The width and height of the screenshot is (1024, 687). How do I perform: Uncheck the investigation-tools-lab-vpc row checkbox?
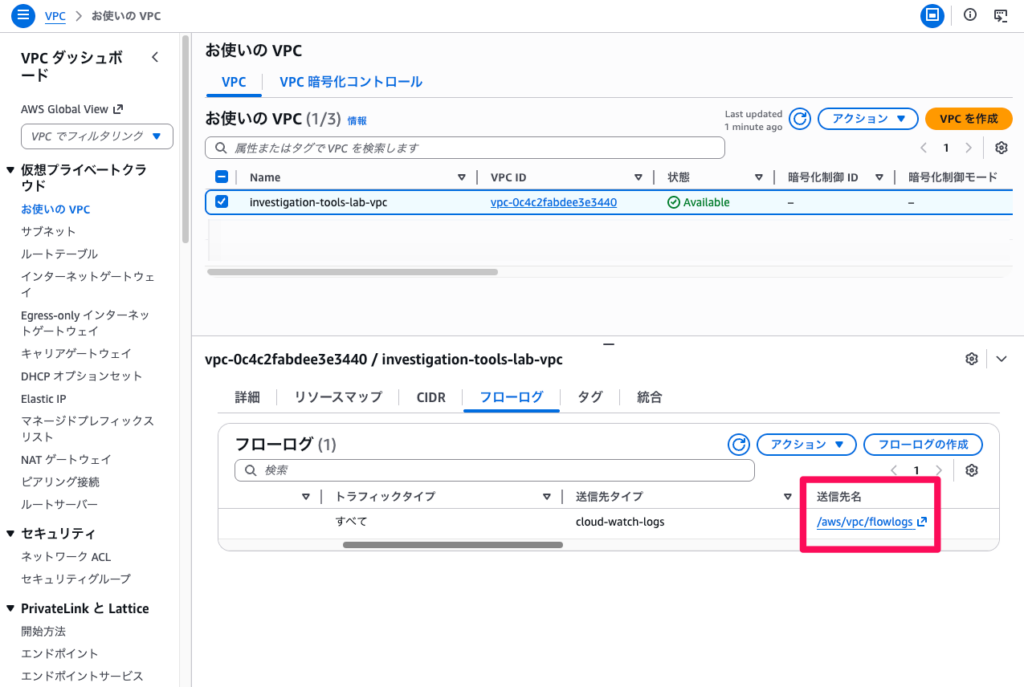click(222, 202)
